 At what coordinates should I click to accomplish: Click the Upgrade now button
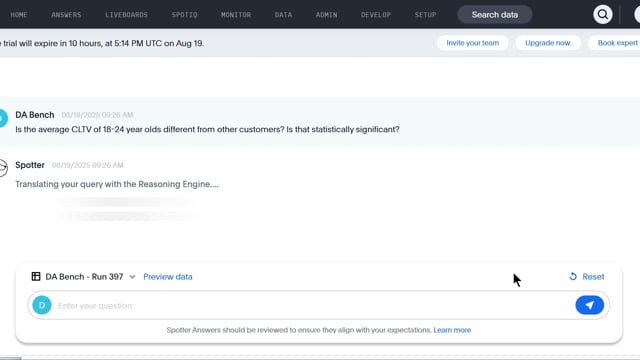click(548, 43)
